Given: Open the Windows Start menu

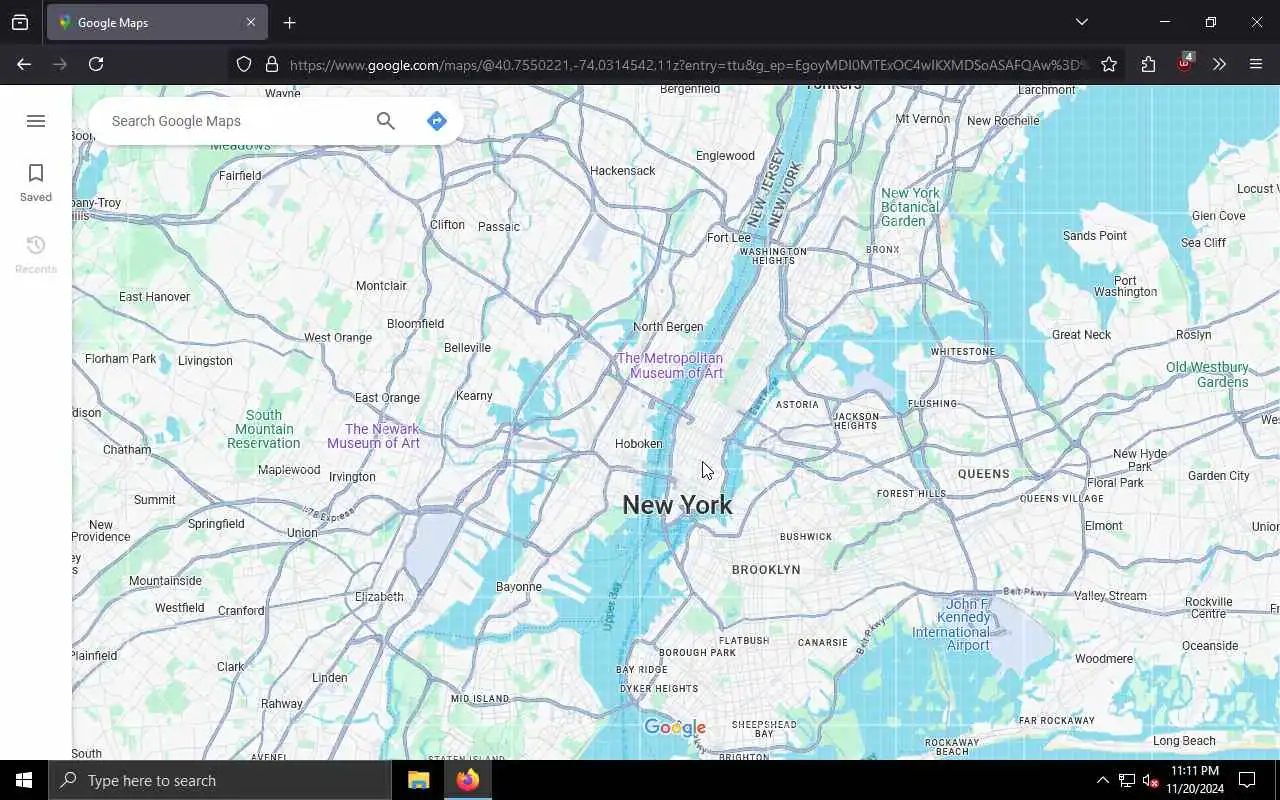Looking at the screenshot, I should point(24,780).
